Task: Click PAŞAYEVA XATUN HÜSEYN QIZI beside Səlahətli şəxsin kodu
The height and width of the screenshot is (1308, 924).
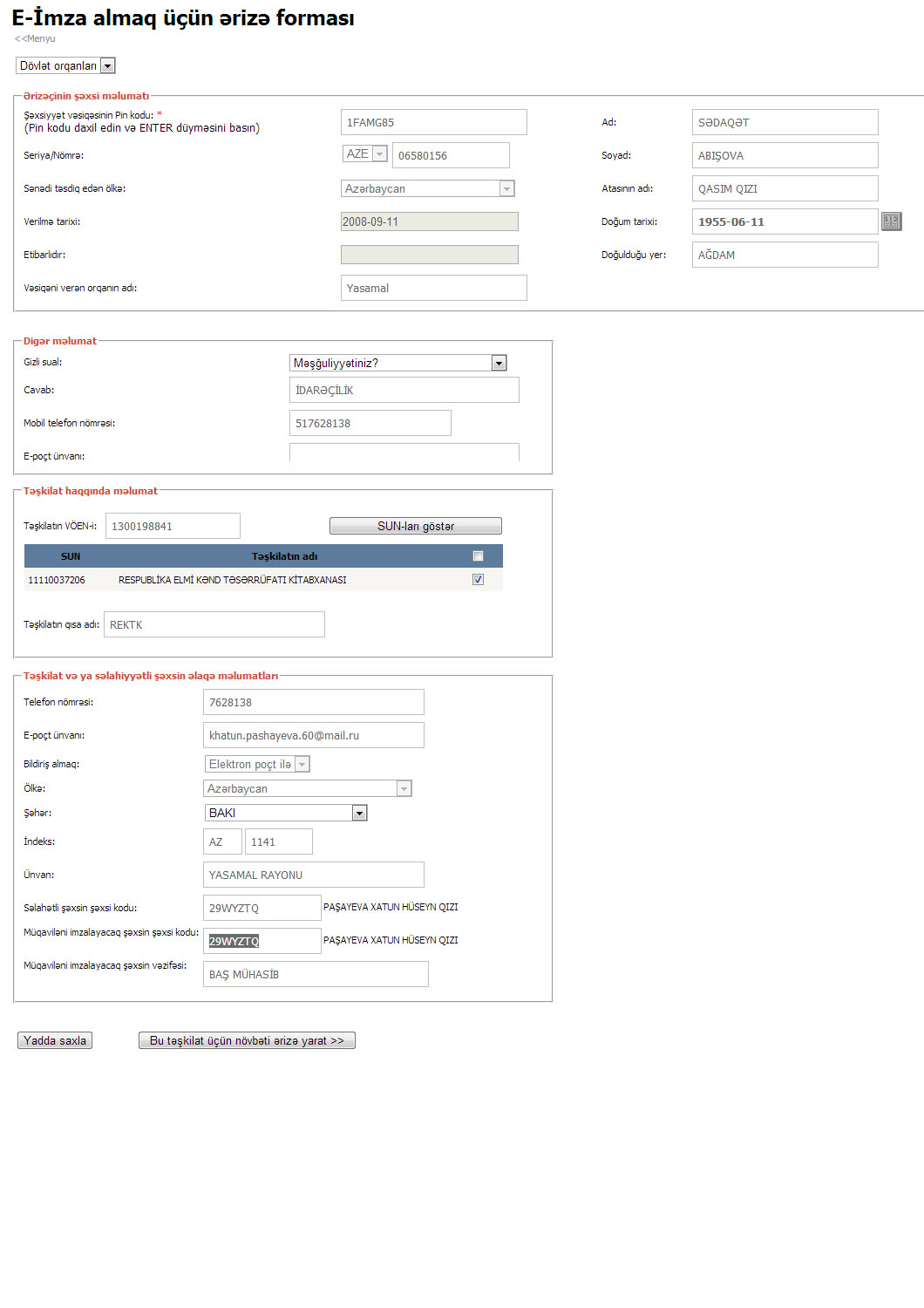Action: 391,907
